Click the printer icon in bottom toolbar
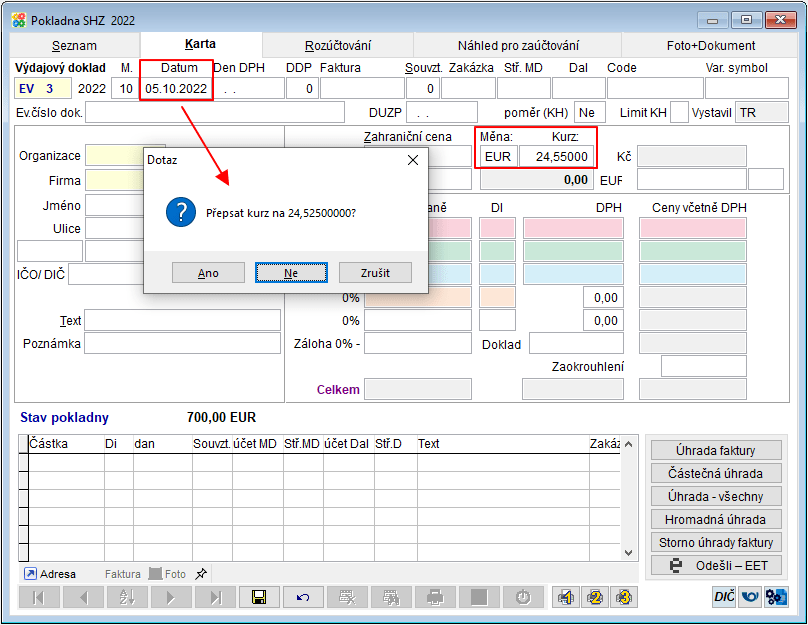This screenshot has height=625, width=808. click(x=435, y=597)
